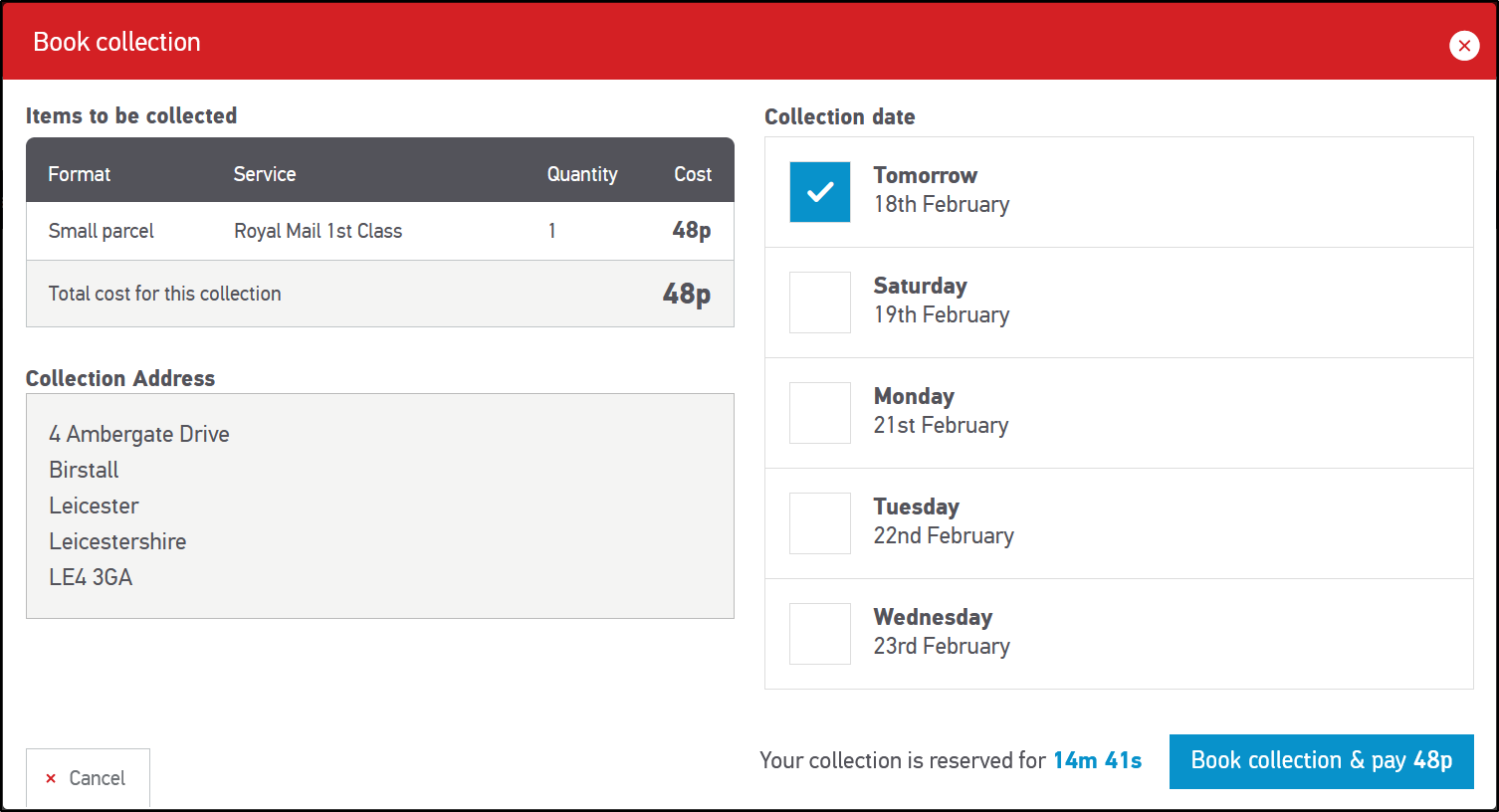This screenshot has height=812, width=1499.
Task: Click the Wednesday date label text
Action: pyautogui.click(x=933, y=617)
